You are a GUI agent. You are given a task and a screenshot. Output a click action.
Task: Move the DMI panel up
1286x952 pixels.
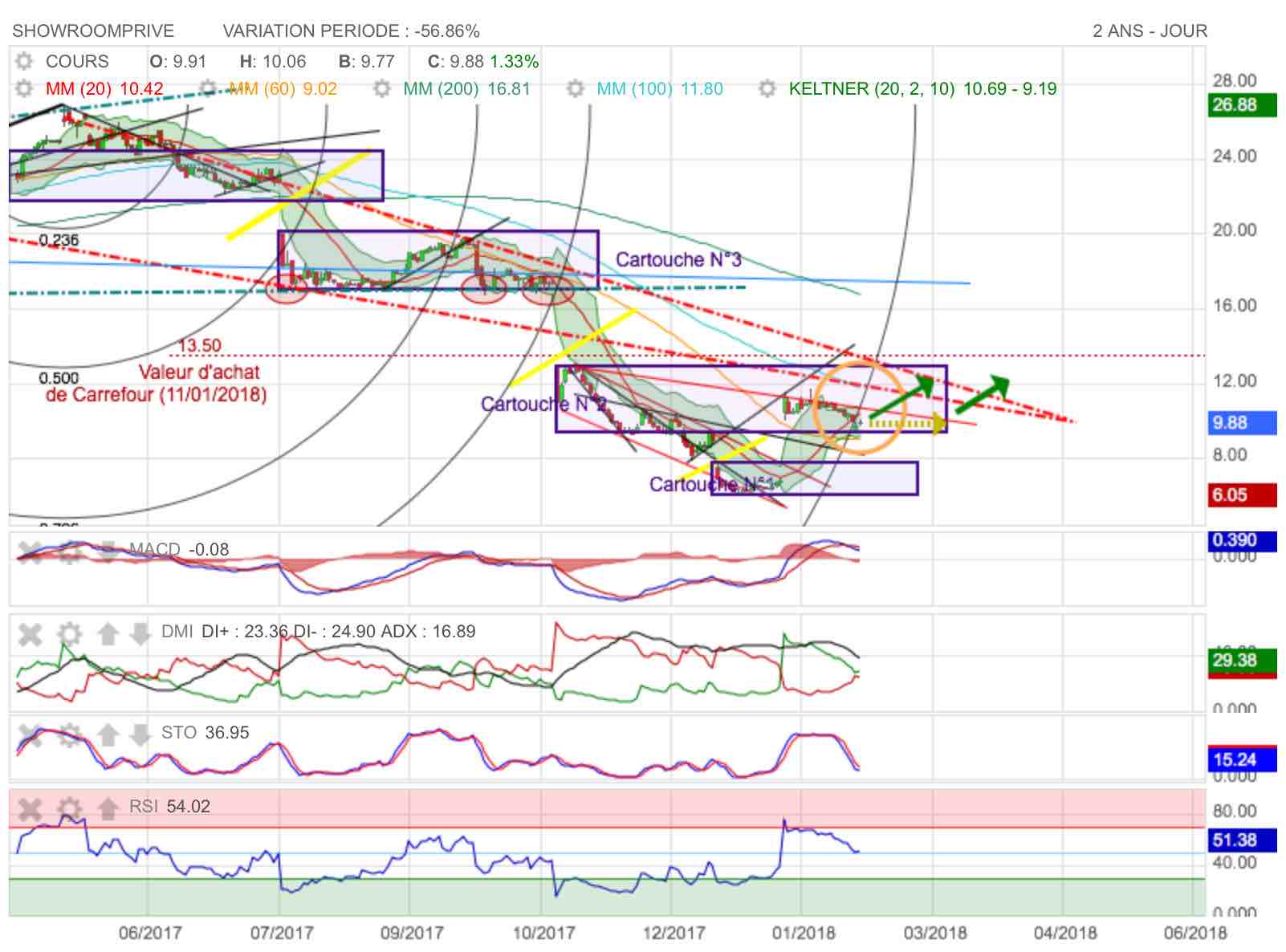click(108, 634)
